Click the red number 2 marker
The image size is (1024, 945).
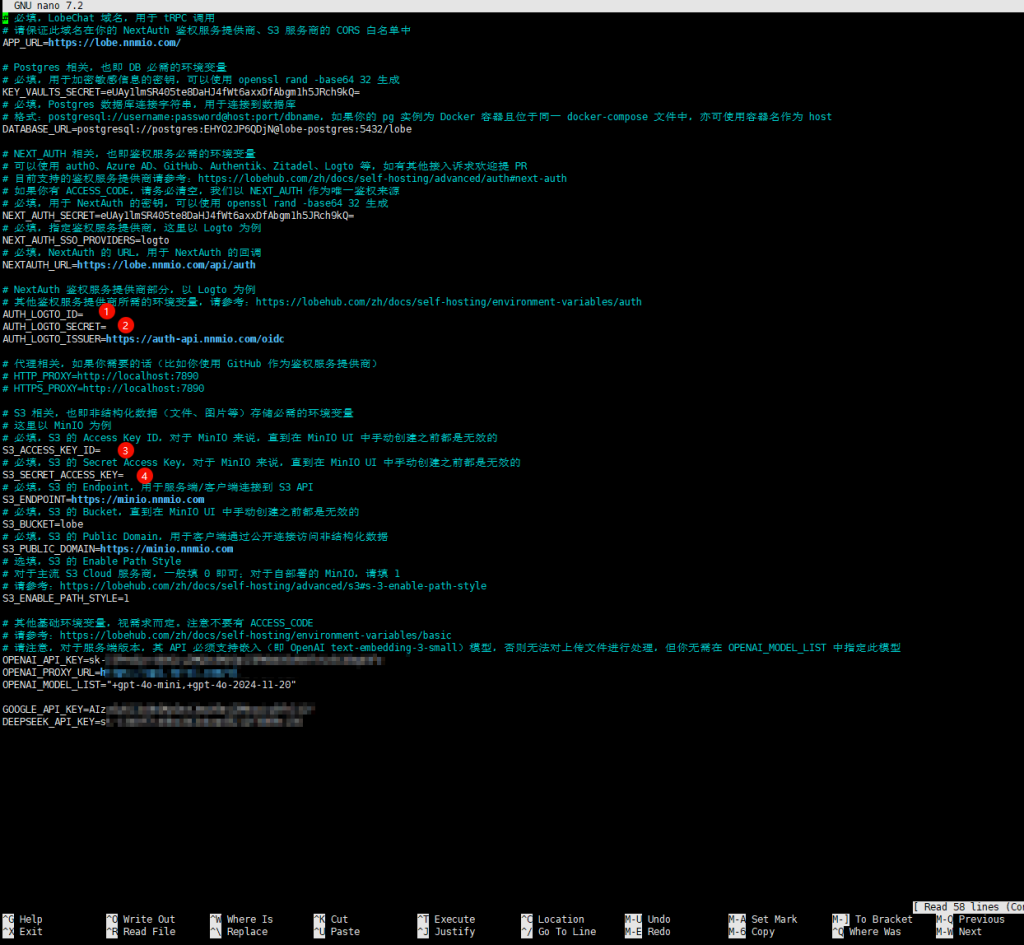click(x=126, y=325)
